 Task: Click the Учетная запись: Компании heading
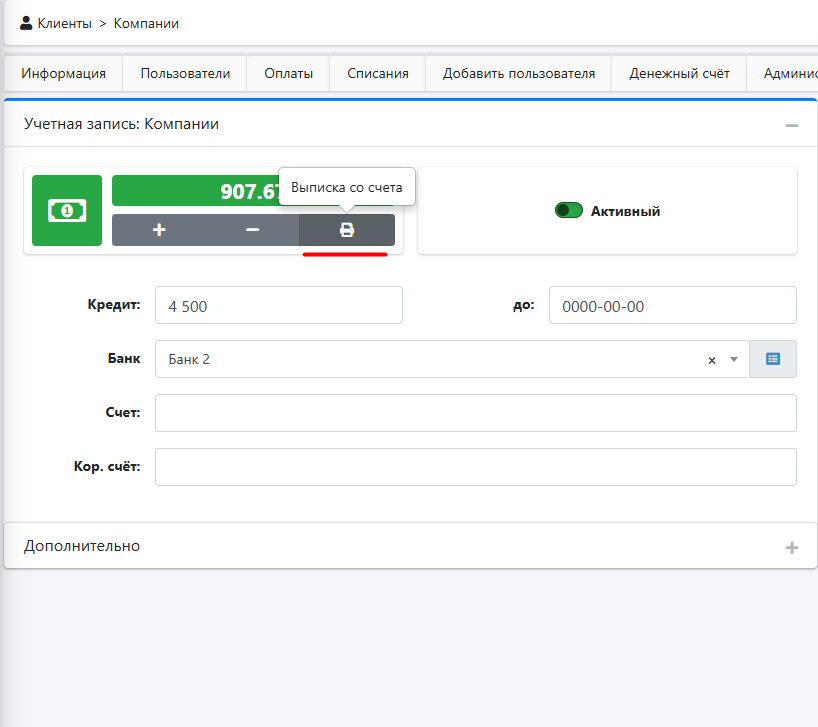[122, 124]
